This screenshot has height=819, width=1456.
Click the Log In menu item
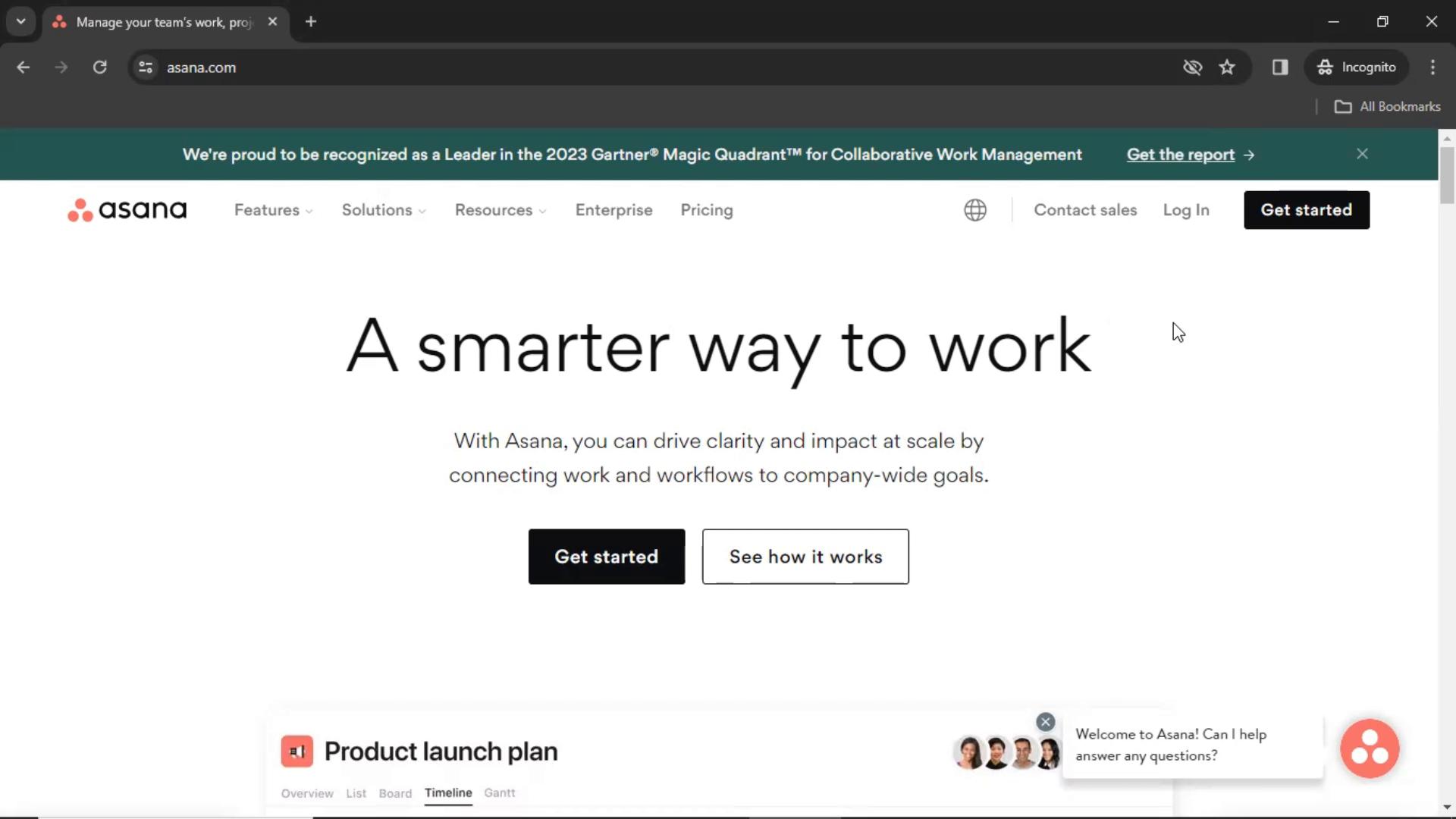click(1185, 209)
